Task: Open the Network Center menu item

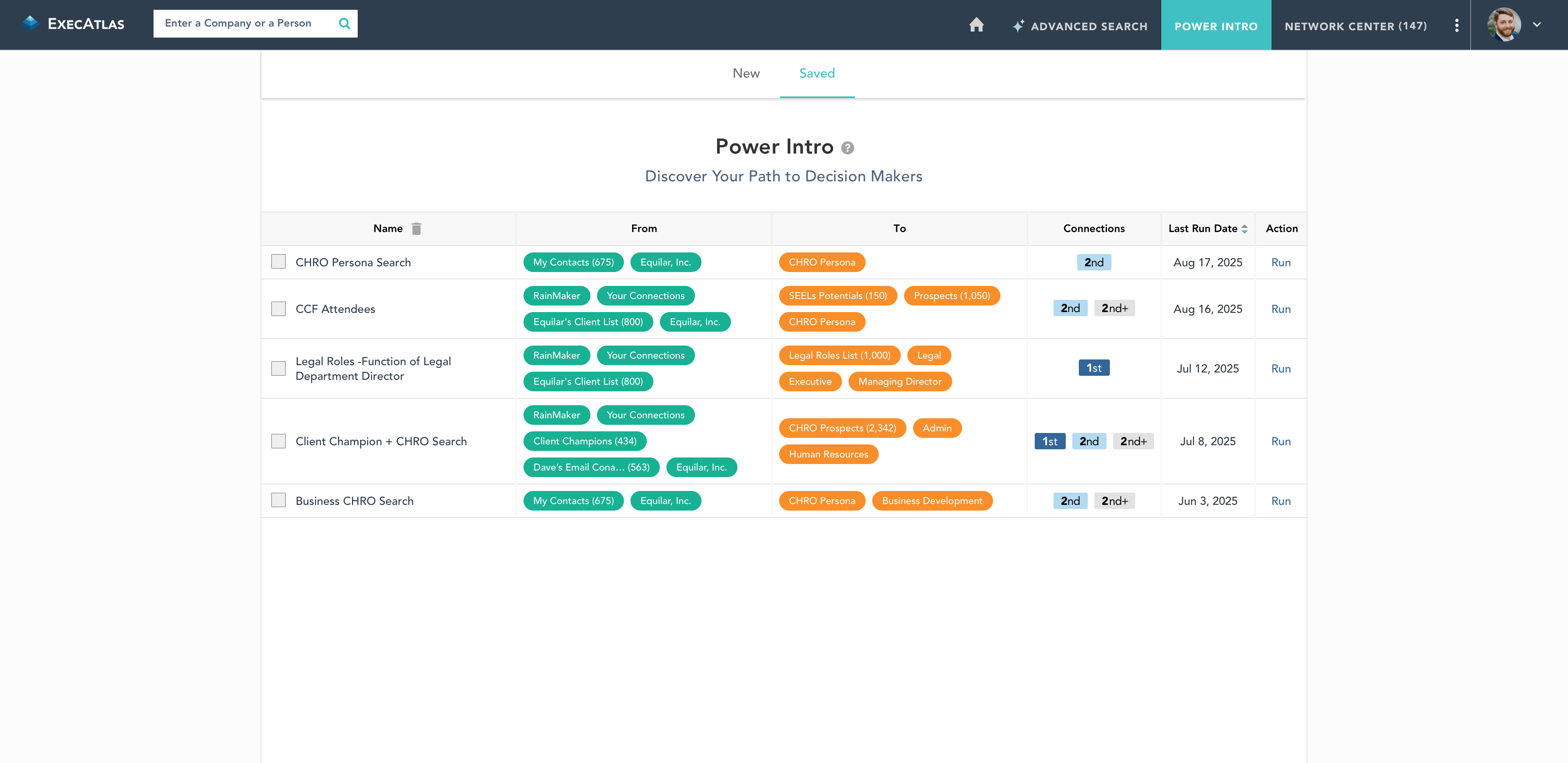Action: pos(1356,26)
